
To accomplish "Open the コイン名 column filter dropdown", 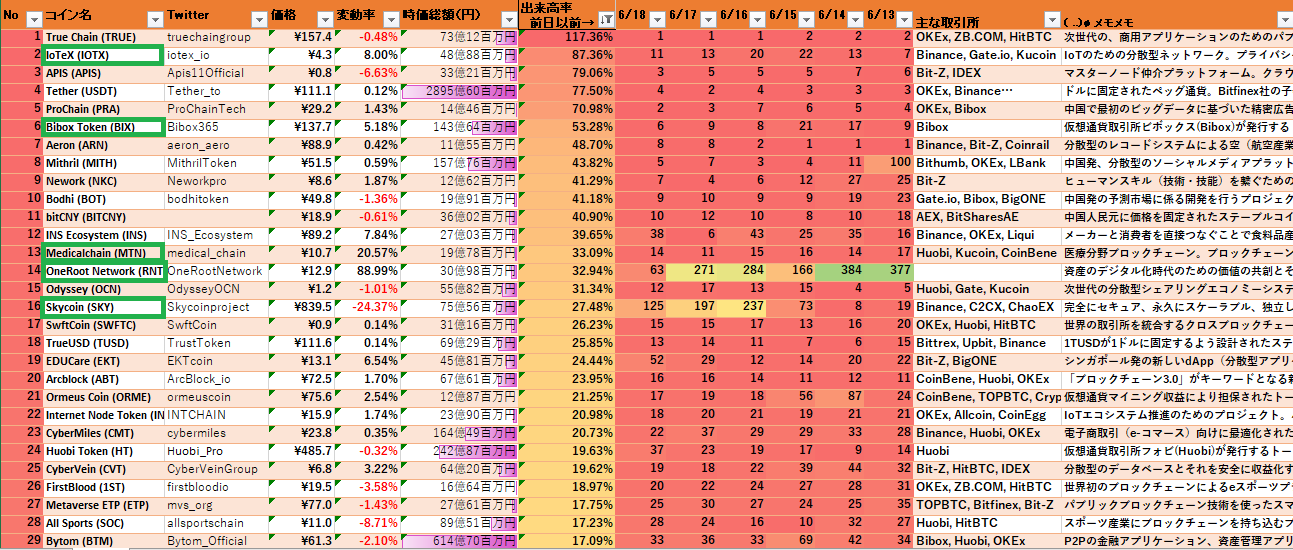I will [154, 19].
